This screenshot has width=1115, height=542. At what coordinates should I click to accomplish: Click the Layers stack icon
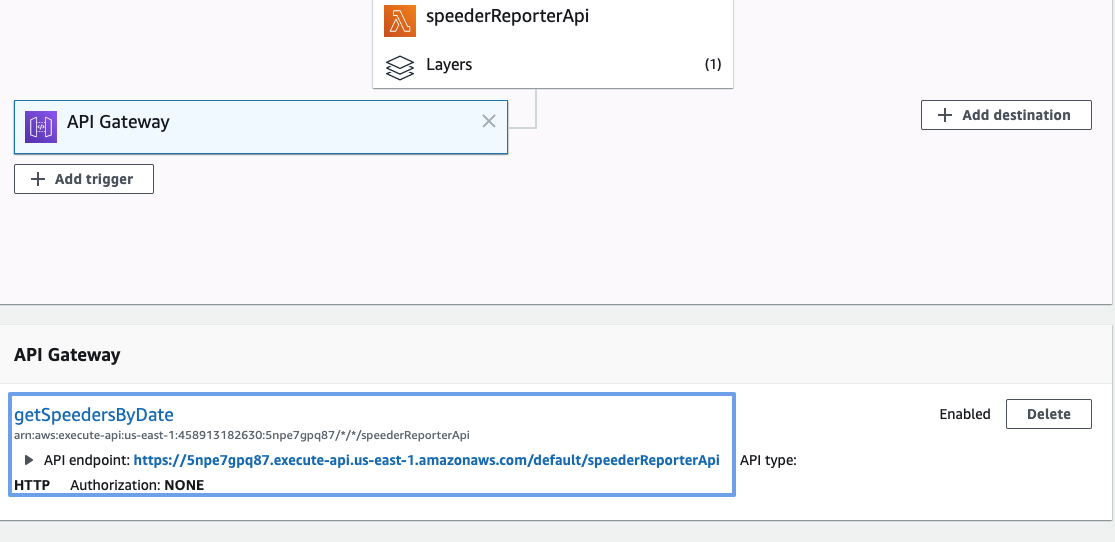[400, 66]
